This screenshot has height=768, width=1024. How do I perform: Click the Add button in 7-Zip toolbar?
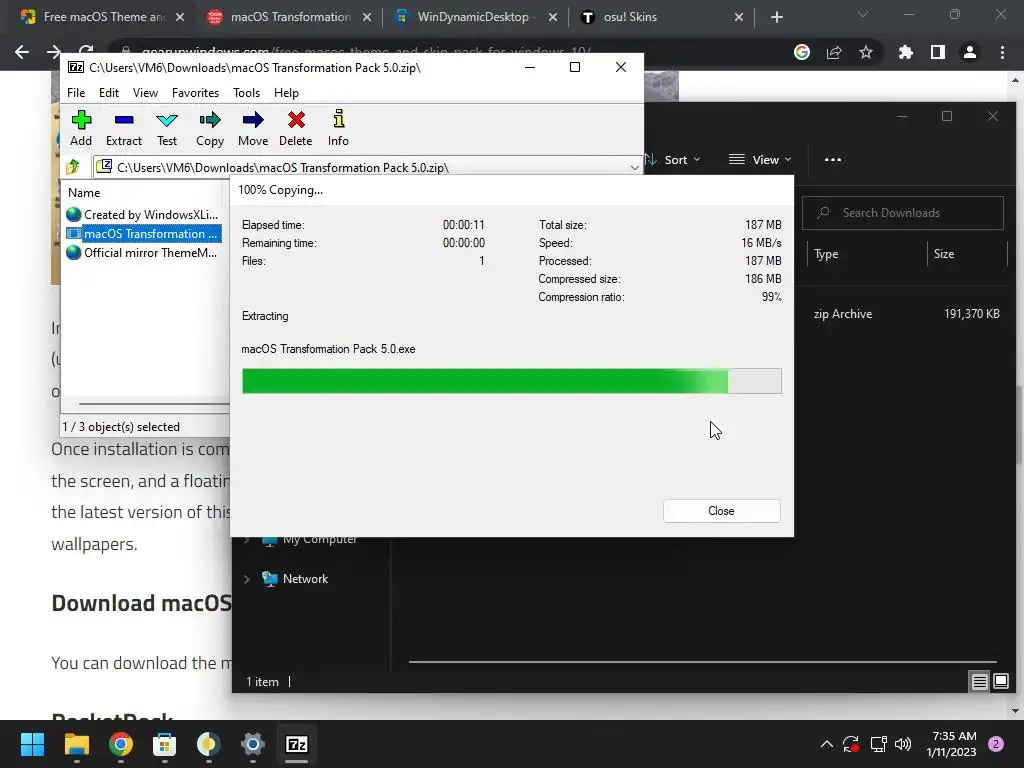(81, 128)
